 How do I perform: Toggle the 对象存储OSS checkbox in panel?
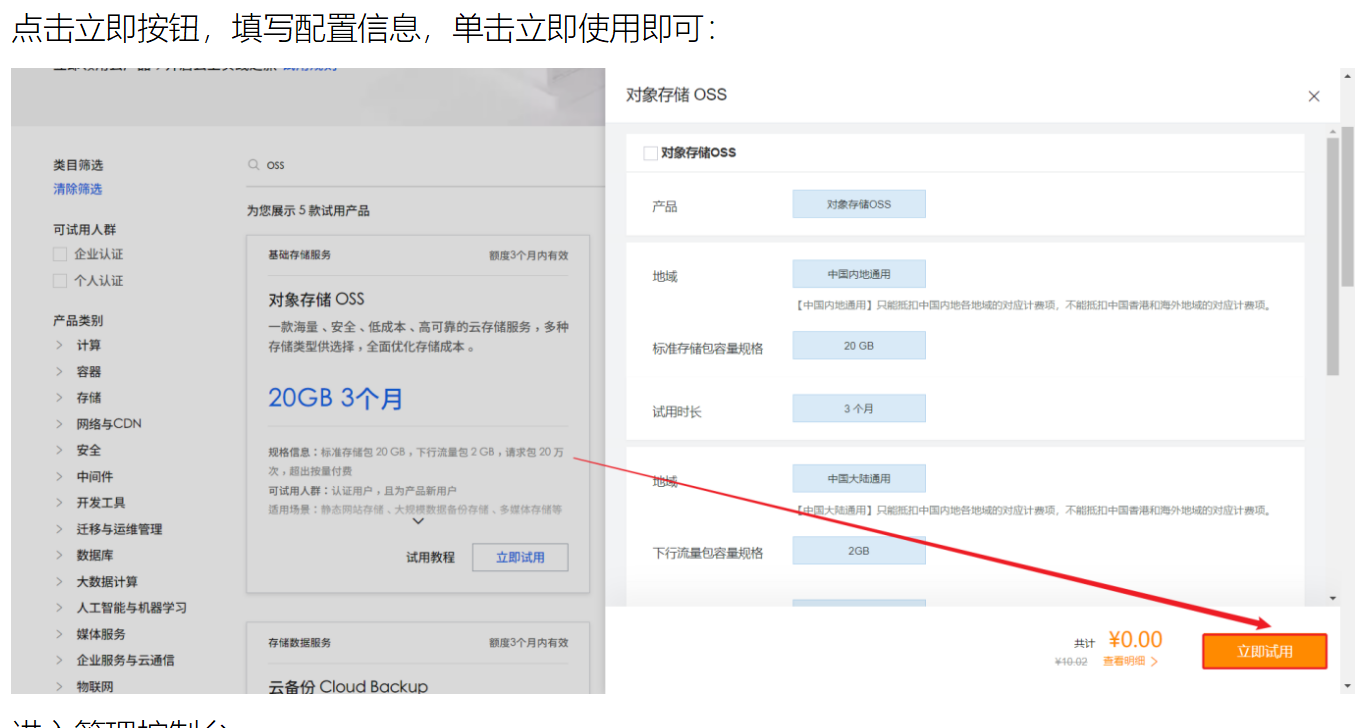pyautogui.click(x=650, y=153)
